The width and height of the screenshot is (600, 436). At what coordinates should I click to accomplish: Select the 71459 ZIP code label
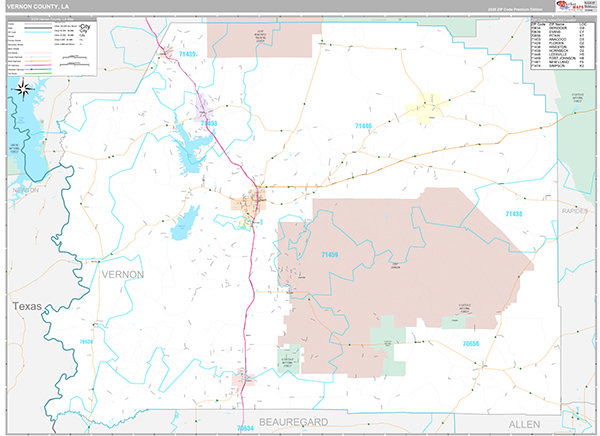[329, 255]
